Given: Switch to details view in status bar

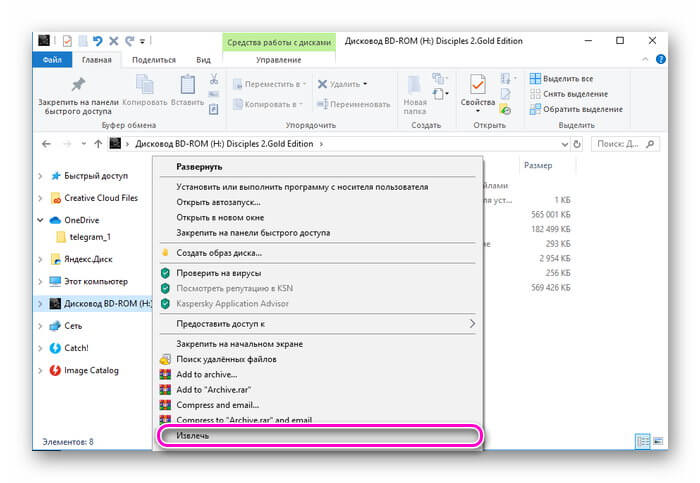Looking at the screenshot, I should pyautogui.click(x=643, y=441).
